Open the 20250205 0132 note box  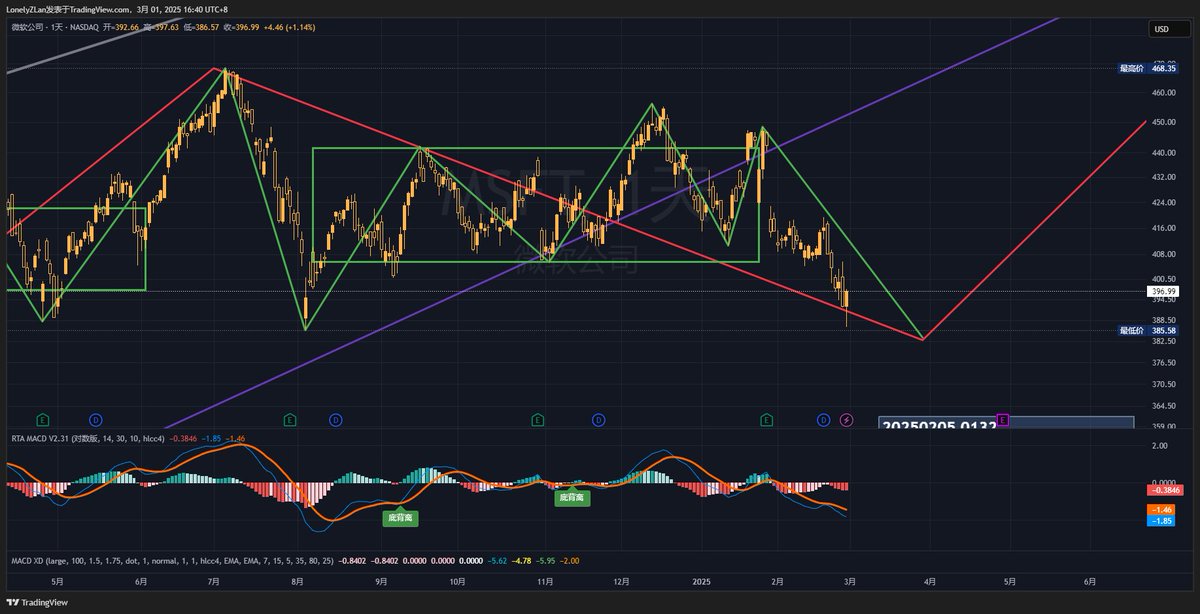click(x=1006, y=424)
